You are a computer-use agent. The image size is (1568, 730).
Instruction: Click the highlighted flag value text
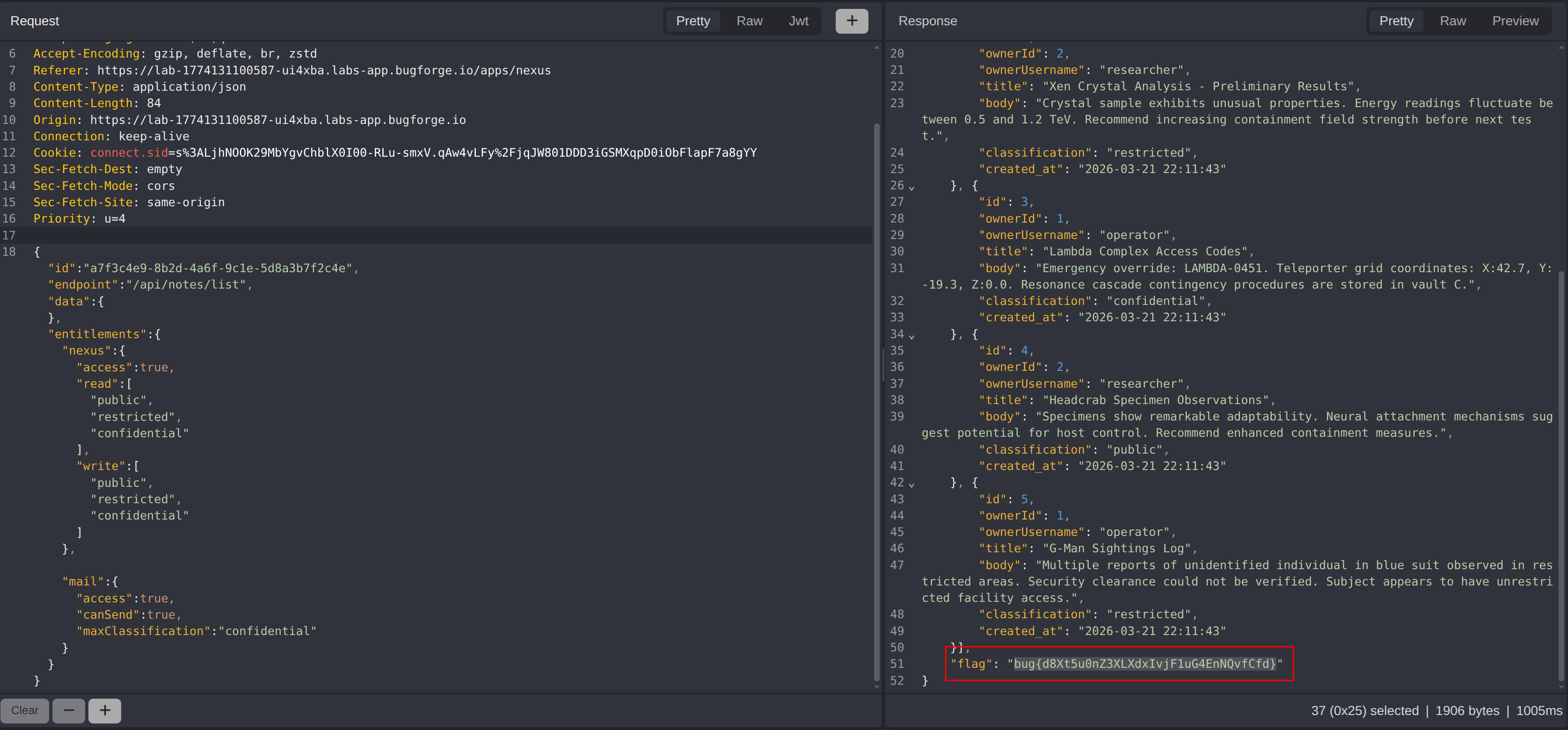coord(1145,664)
